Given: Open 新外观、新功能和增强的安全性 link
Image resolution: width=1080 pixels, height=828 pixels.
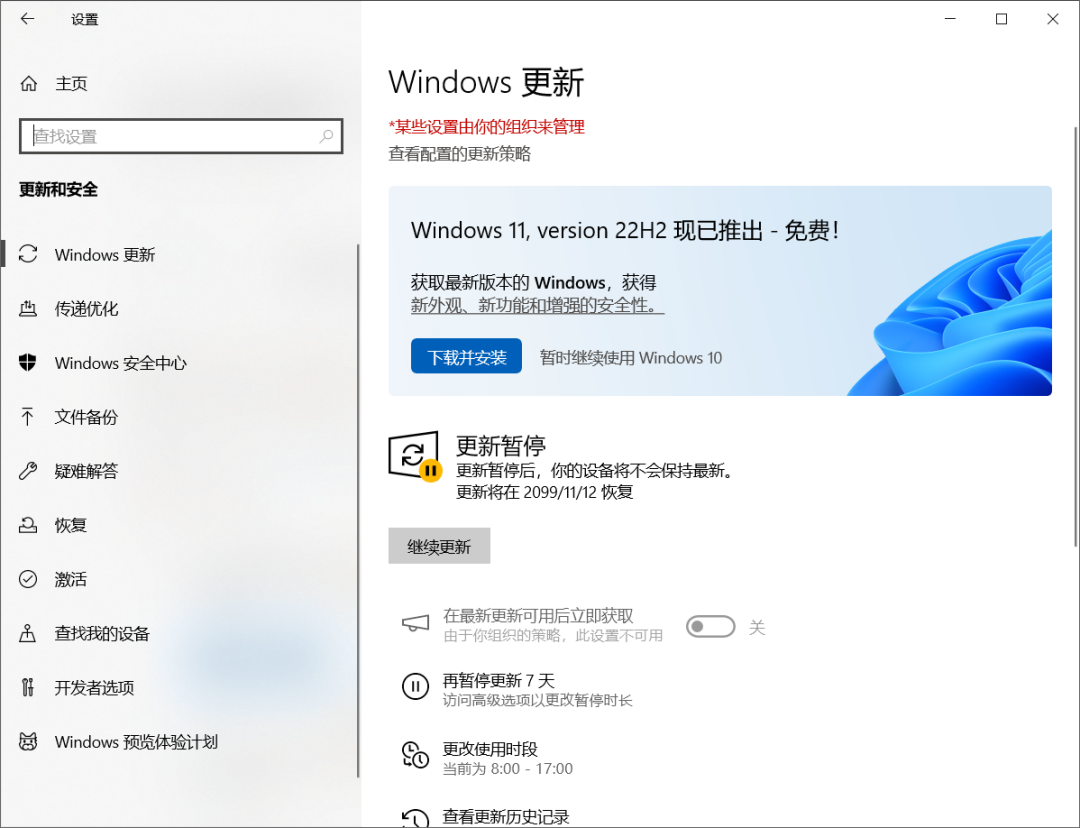Looking at the screenshot, I should pos(537,305).
